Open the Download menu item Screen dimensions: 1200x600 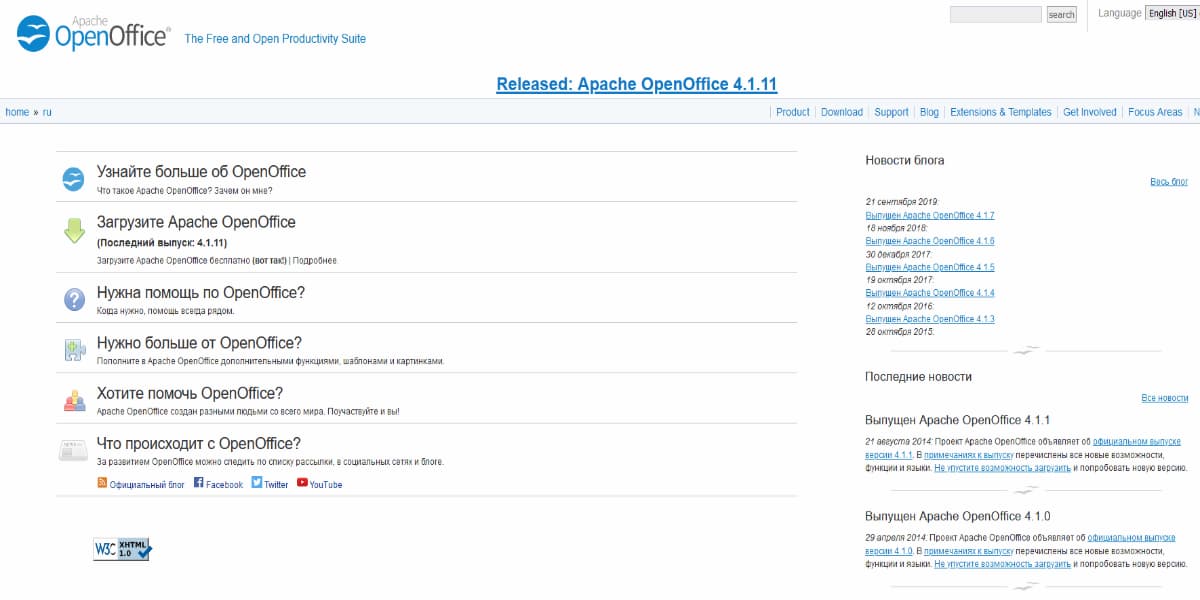coord(841,111)
